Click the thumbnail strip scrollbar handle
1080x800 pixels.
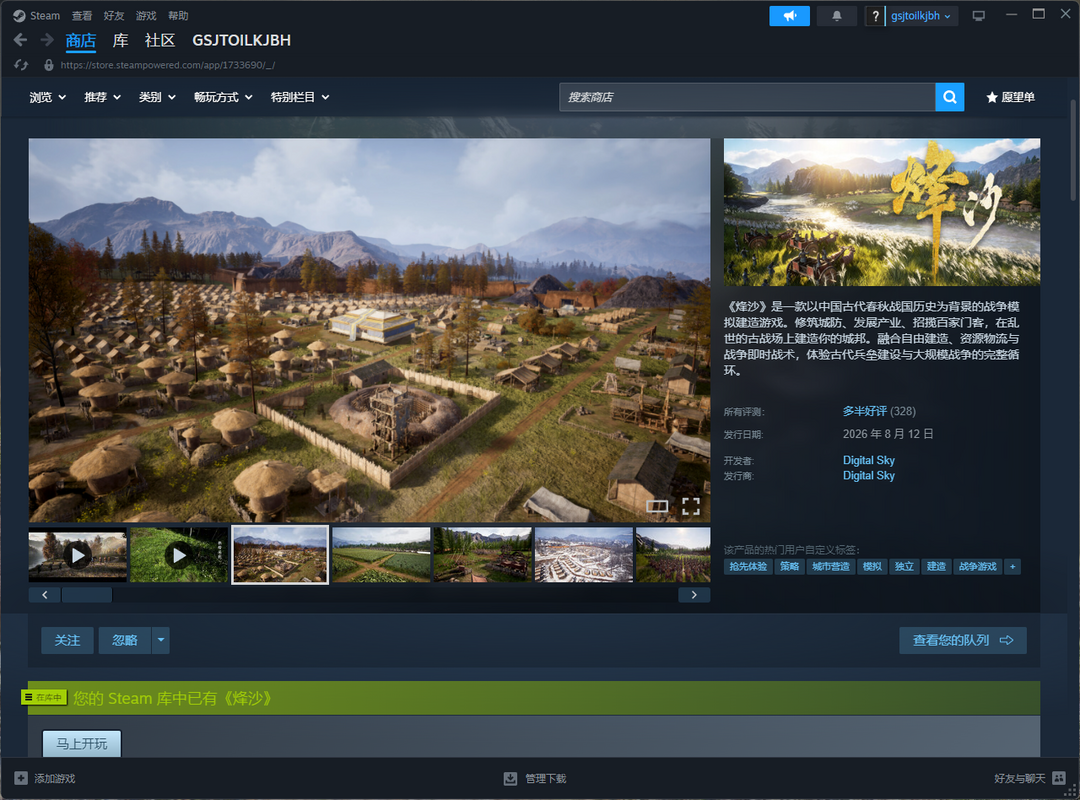87,595
